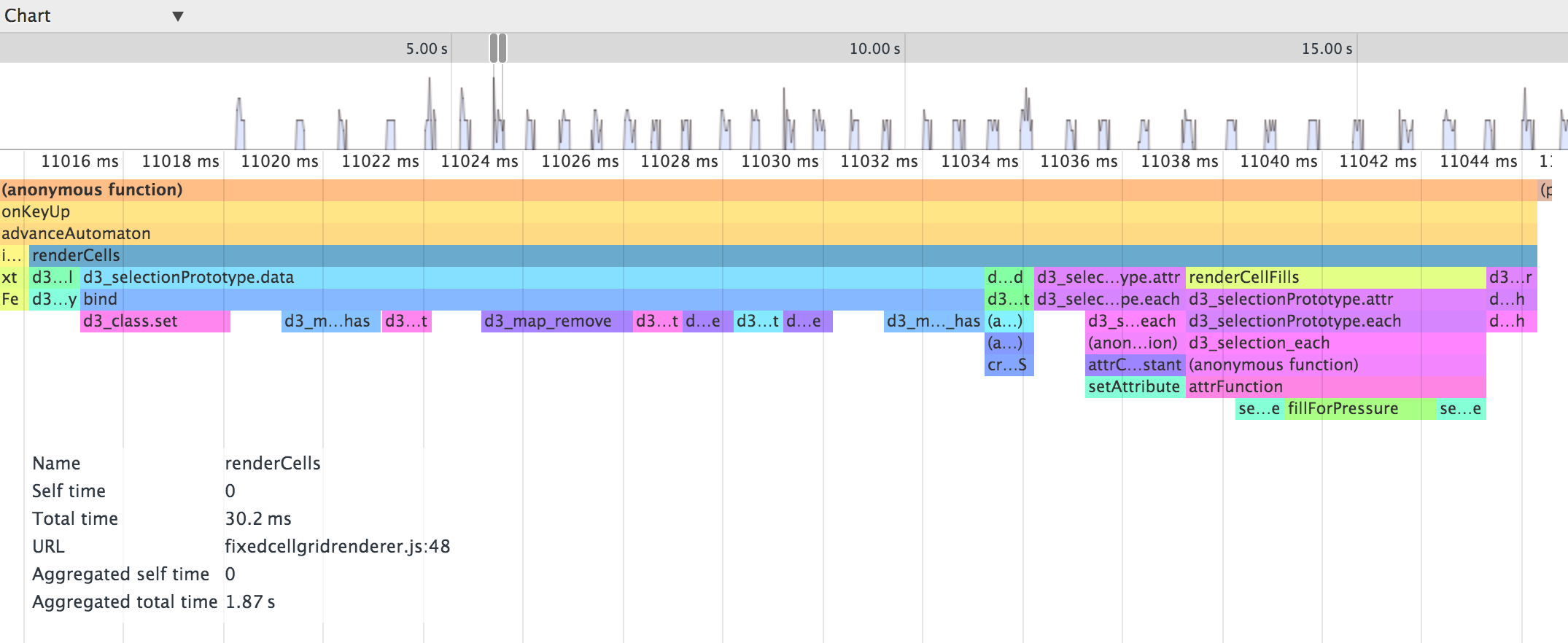Select the (anon...ion) bar
The width and height of the screenshot is (1568, 643).
click(x=1136, y=343)
